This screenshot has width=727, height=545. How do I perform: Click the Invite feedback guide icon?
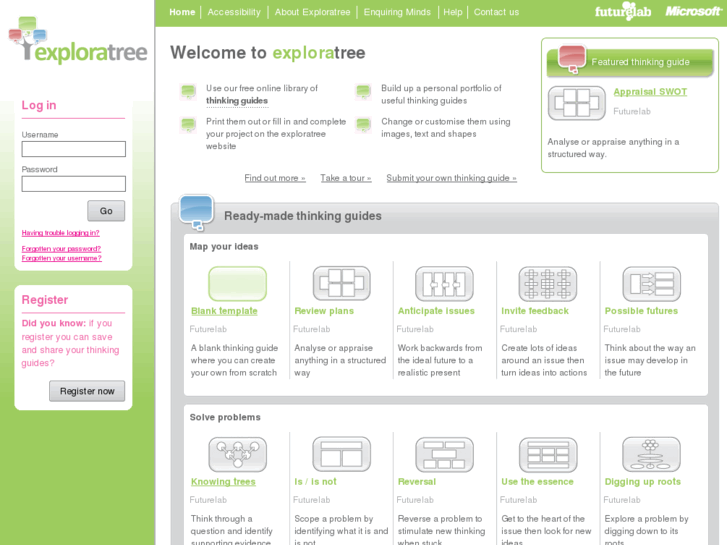pos(548,283)
